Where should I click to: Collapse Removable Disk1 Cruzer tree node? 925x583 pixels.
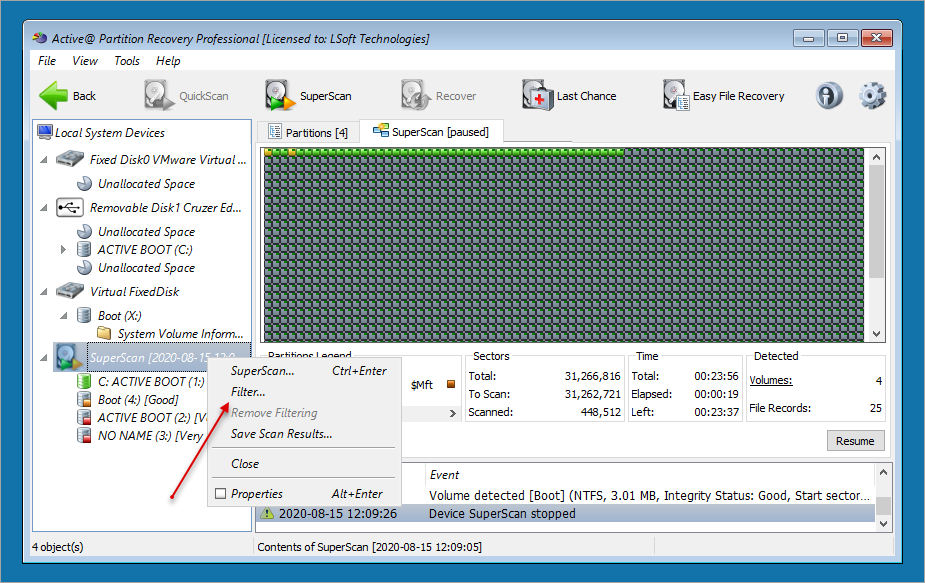[x=44, y=208]
